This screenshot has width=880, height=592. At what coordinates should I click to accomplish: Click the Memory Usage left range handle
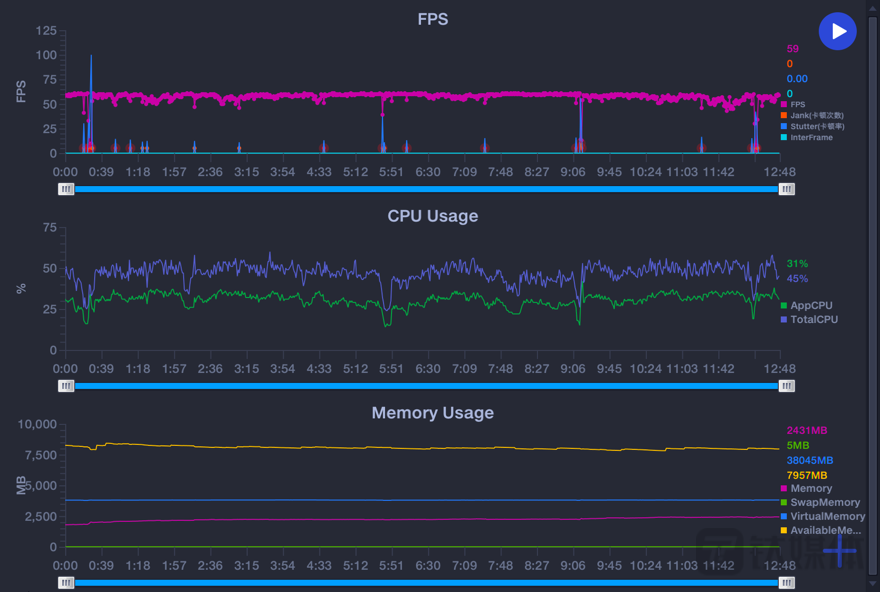pos(66,583)
